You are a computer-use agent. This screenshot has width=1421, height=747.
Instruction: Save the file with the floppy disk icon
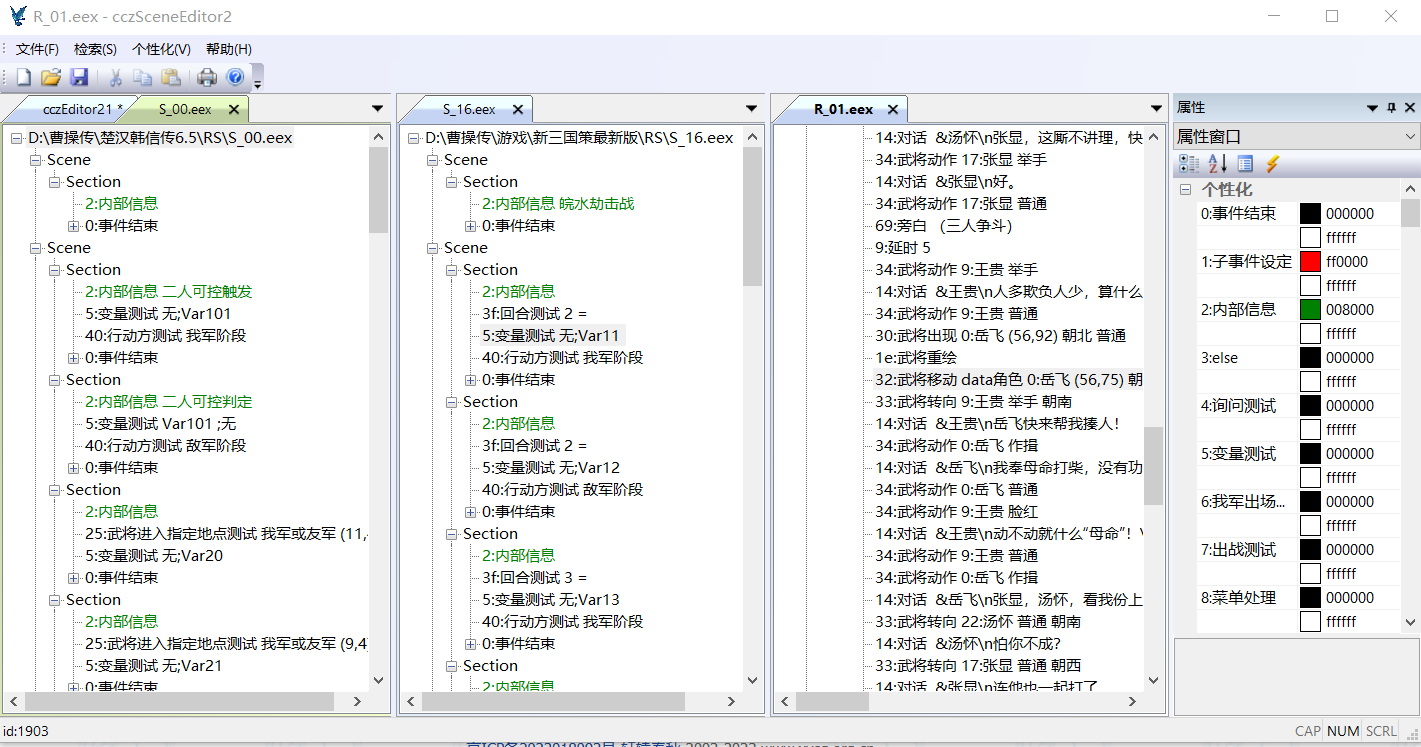click(x=79, y=77)
